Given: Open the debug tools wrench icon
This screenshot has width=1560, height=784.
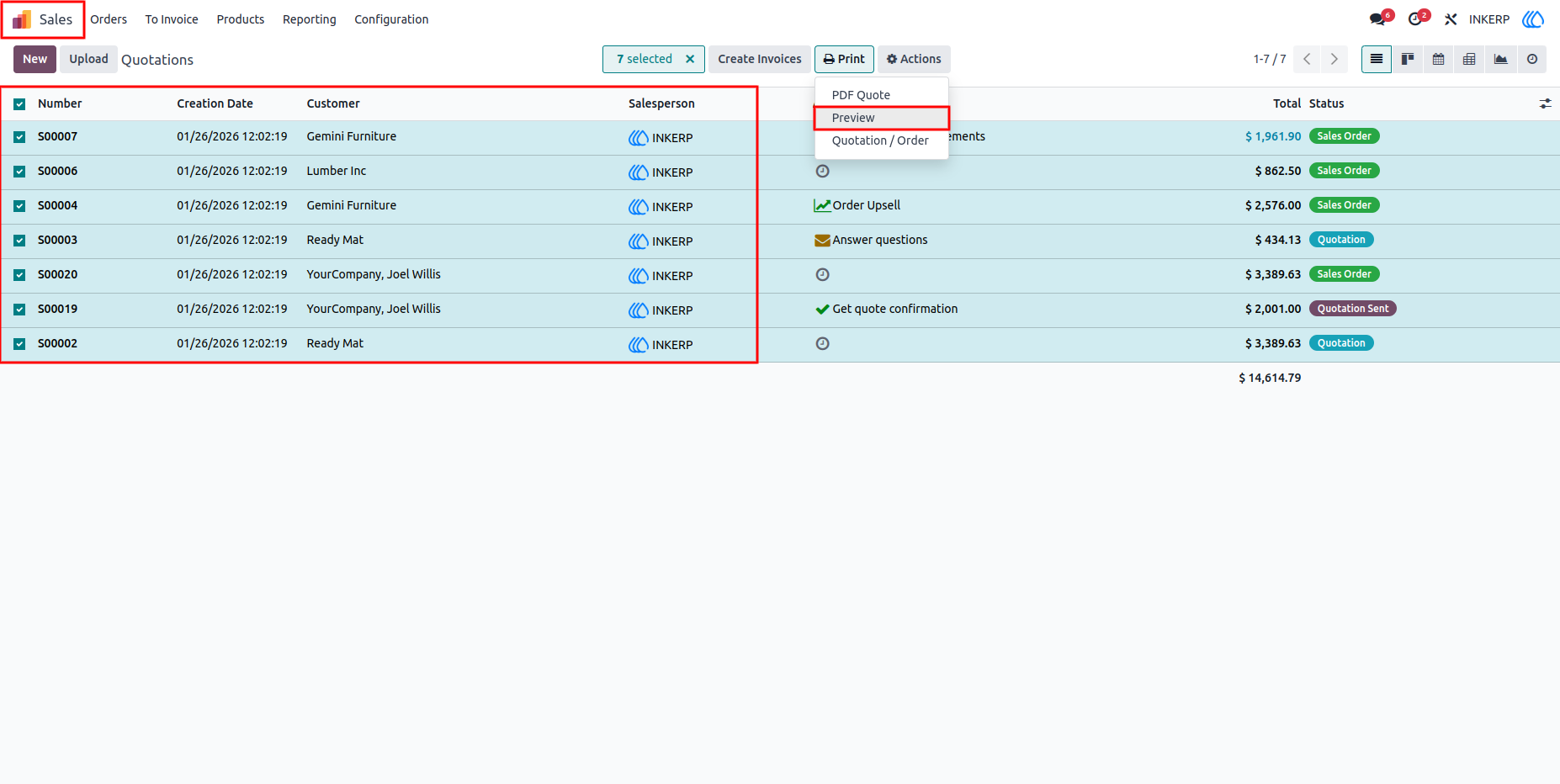Looking at the screenshot, I should (1451, 19).
